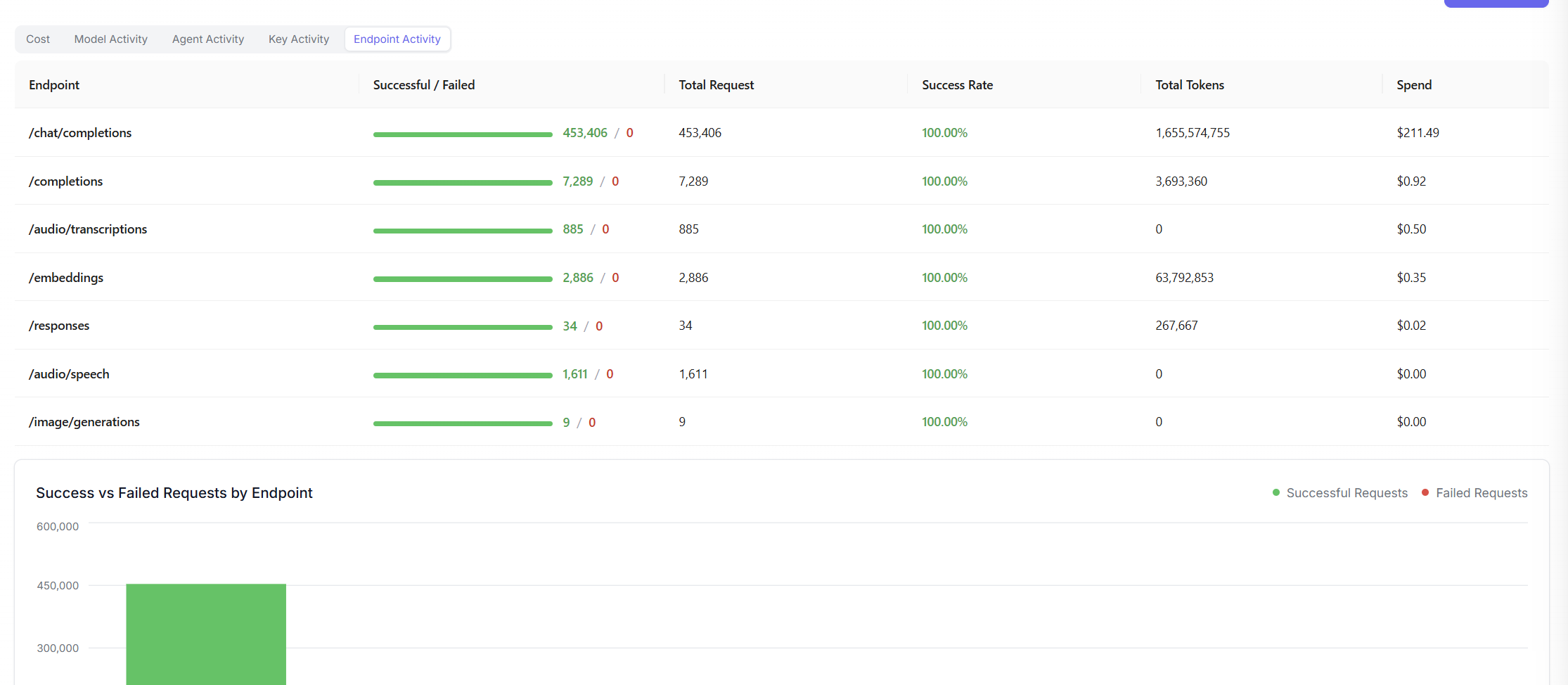Click the chart title Success vs Failed Requests
The image size is (1568, 685).
coord(174,493)
